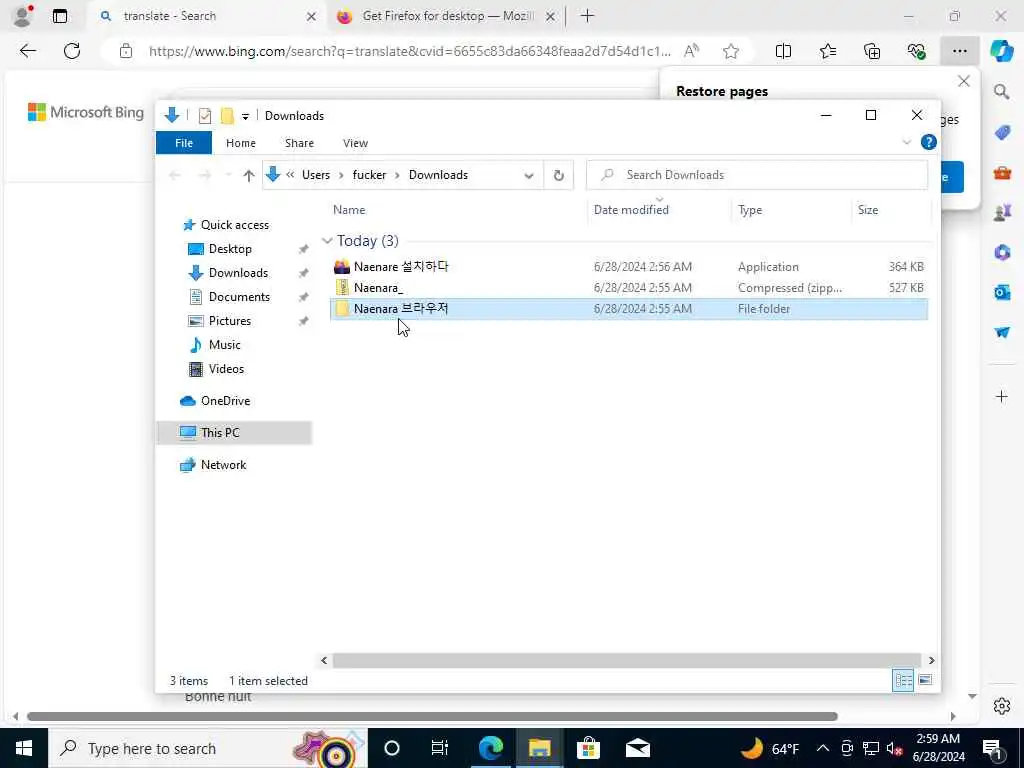The image size is (1024, 768).
Task: Click the Edge sidebar search icon
Action: point(1002,91)
